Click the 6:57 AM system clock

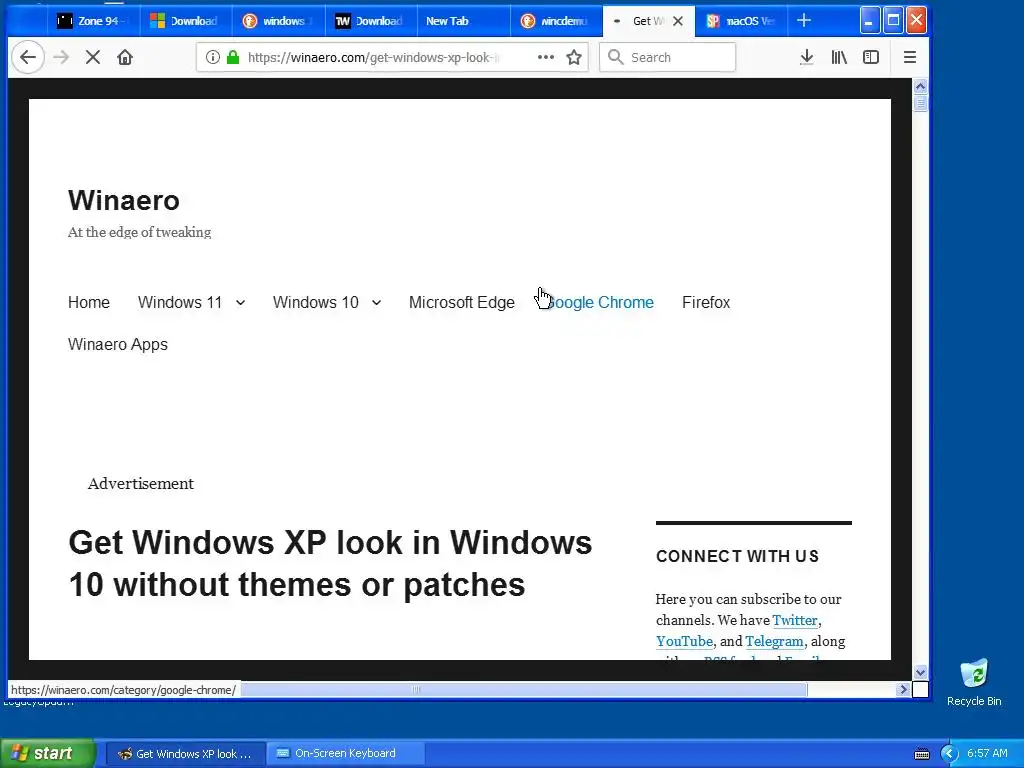(987, 754)
